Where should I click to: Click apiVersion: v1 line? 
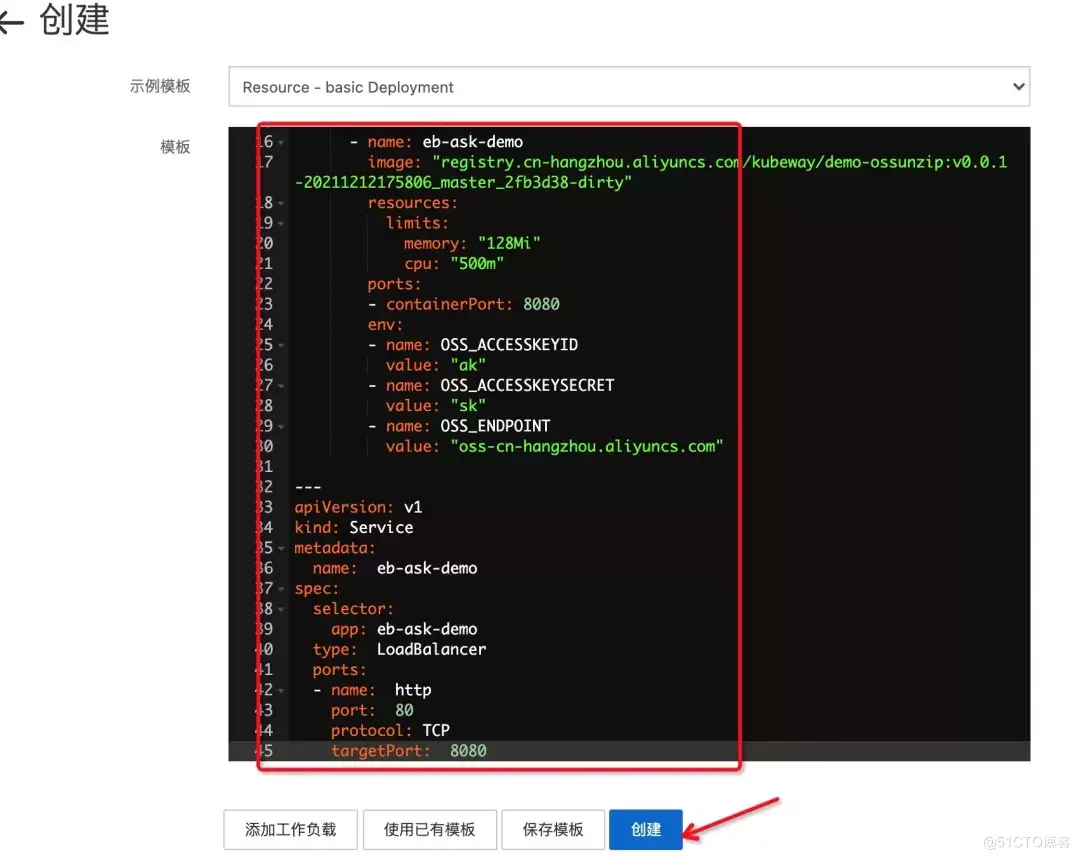pyautogui.click(x=358, y=507)
